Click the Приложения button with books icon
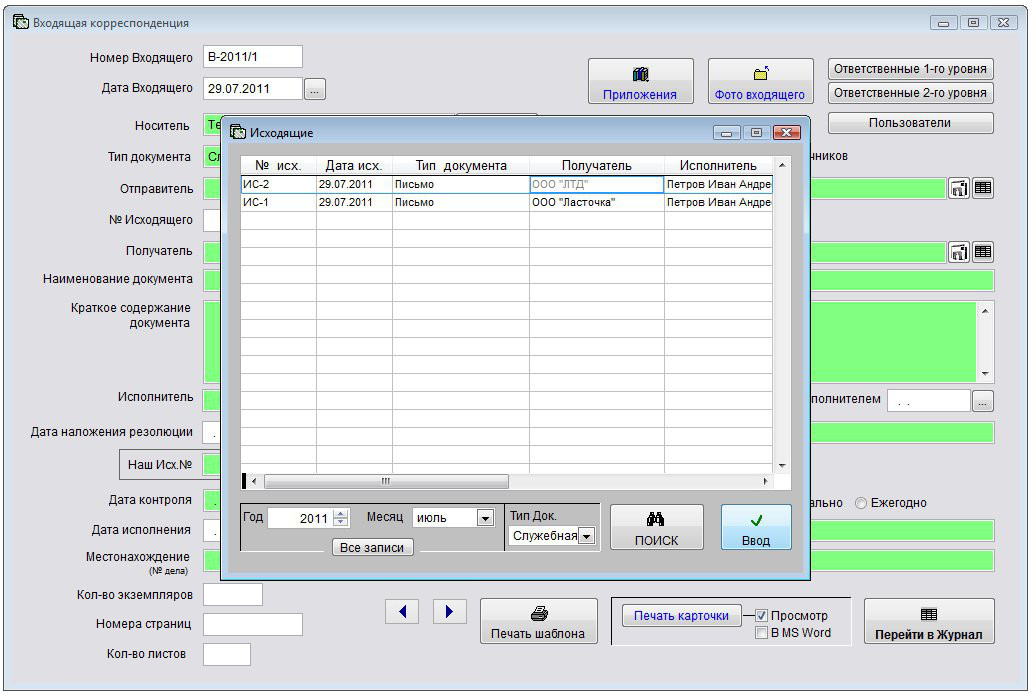This screenshot has height=694, width=1032. (x=640, y=82)
